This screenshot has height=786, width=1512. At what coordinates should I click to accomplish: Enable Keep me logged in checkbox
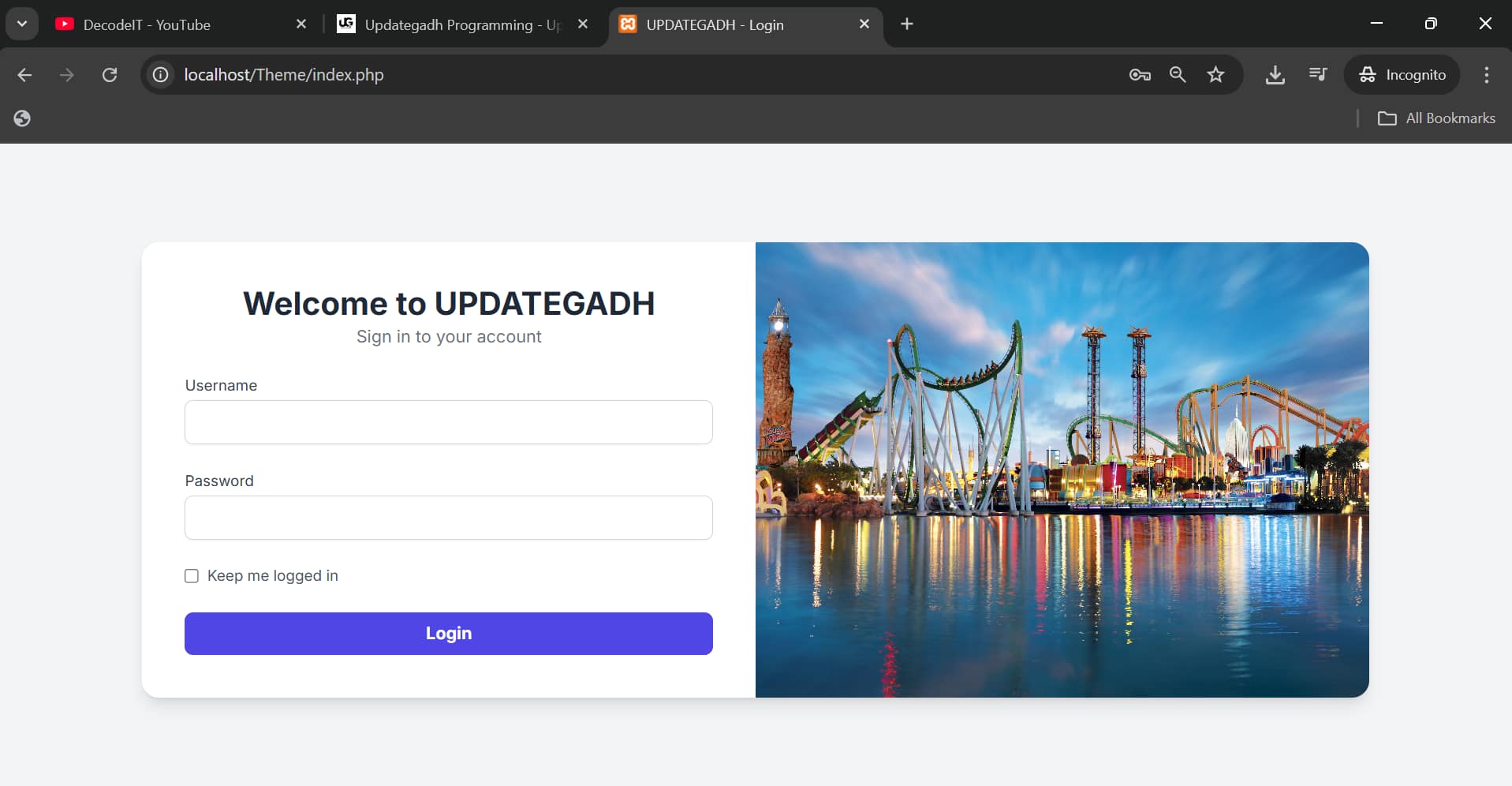coord(192,576)
